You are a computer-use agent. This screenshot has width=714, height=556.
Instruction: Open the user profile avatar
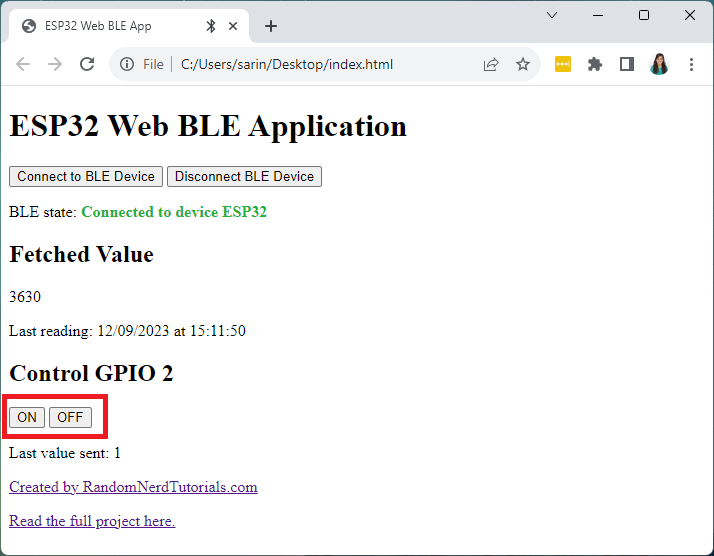[x=659, y=64]
